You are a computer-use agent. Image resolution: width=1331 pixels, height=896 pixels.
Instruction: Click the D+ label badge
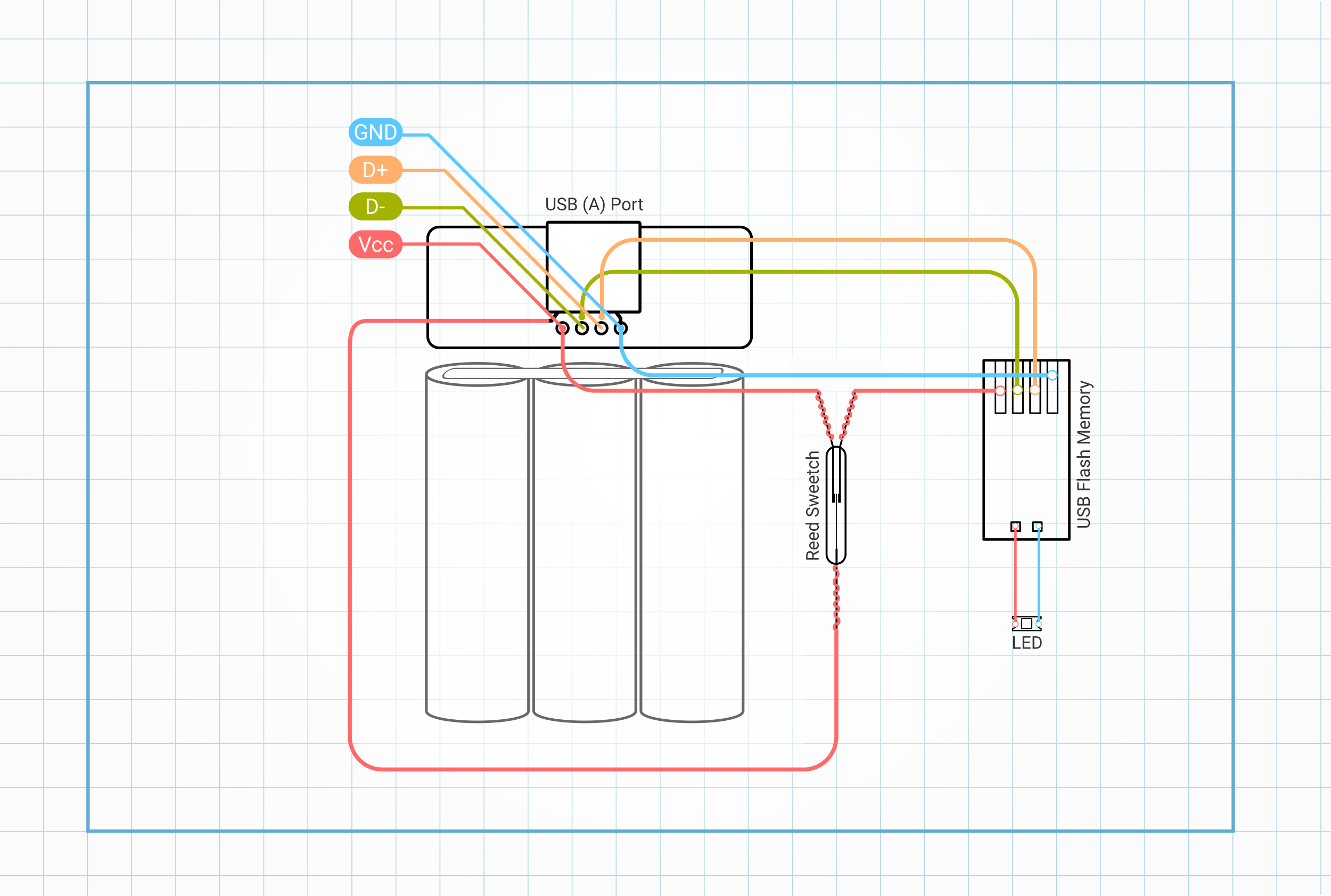(375, 170)
